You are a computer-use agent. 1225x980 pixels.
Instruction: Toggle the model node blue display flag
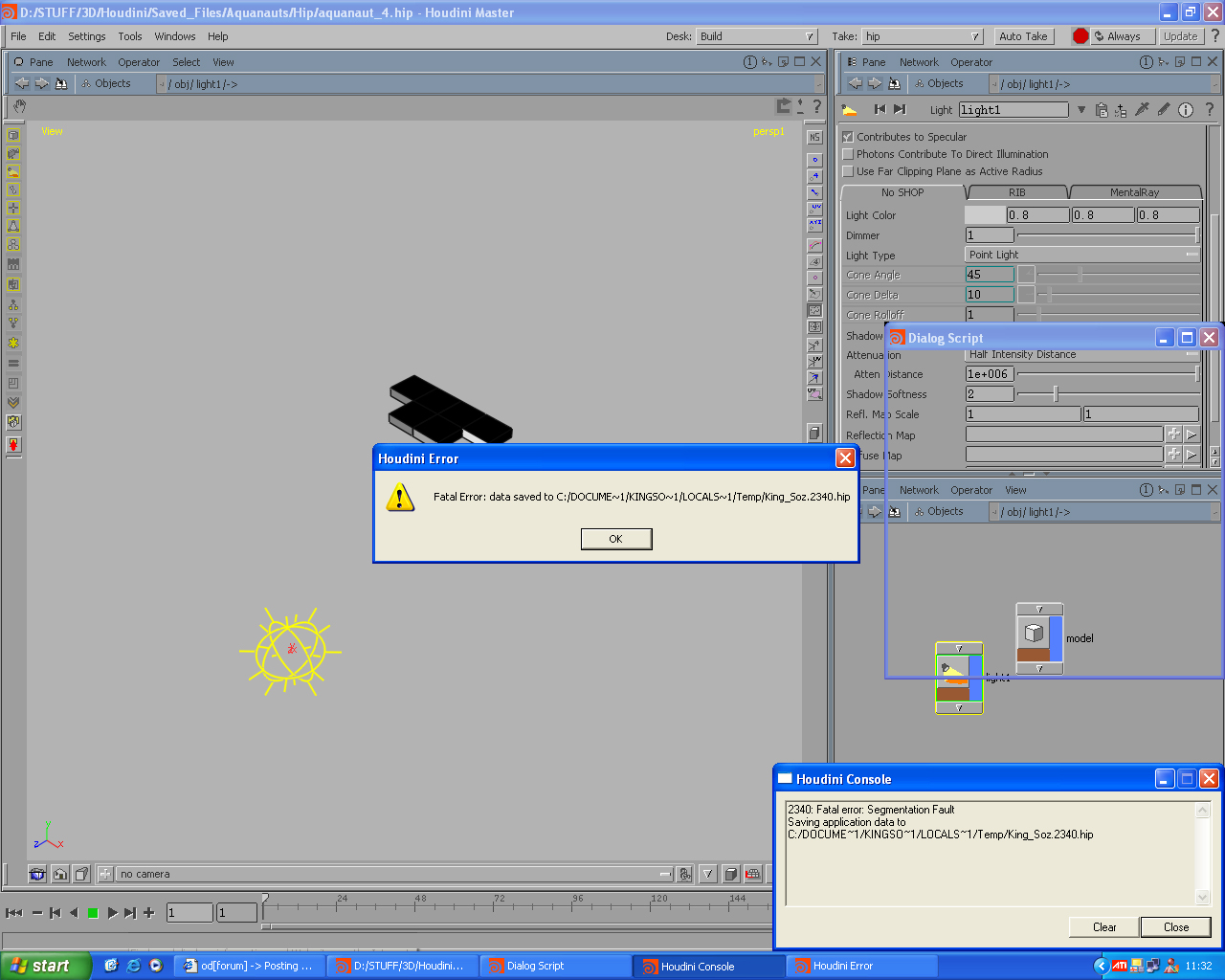[x=1057, y=639]
